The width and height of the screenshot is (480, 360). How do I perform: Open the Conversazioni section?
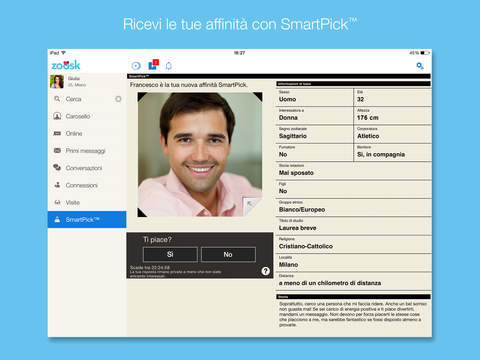click(x=87, y=168)
